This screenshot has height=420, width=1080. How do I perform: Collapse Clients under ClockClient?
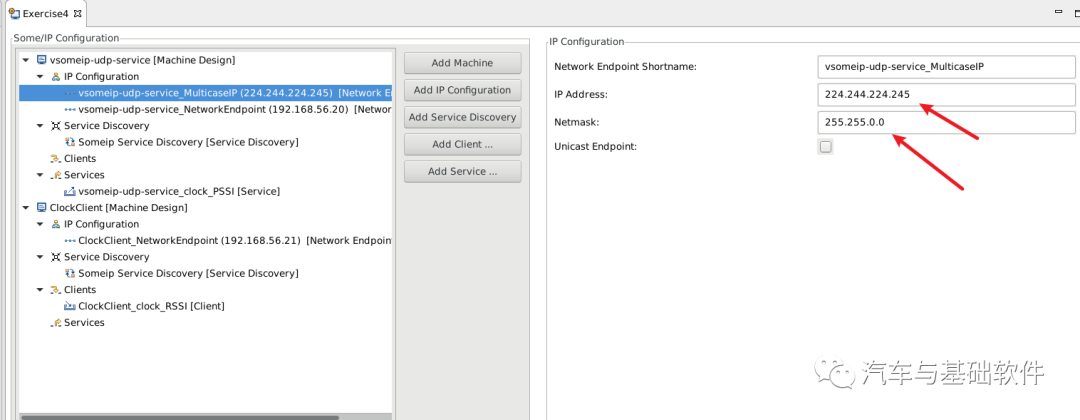point(40,290)
